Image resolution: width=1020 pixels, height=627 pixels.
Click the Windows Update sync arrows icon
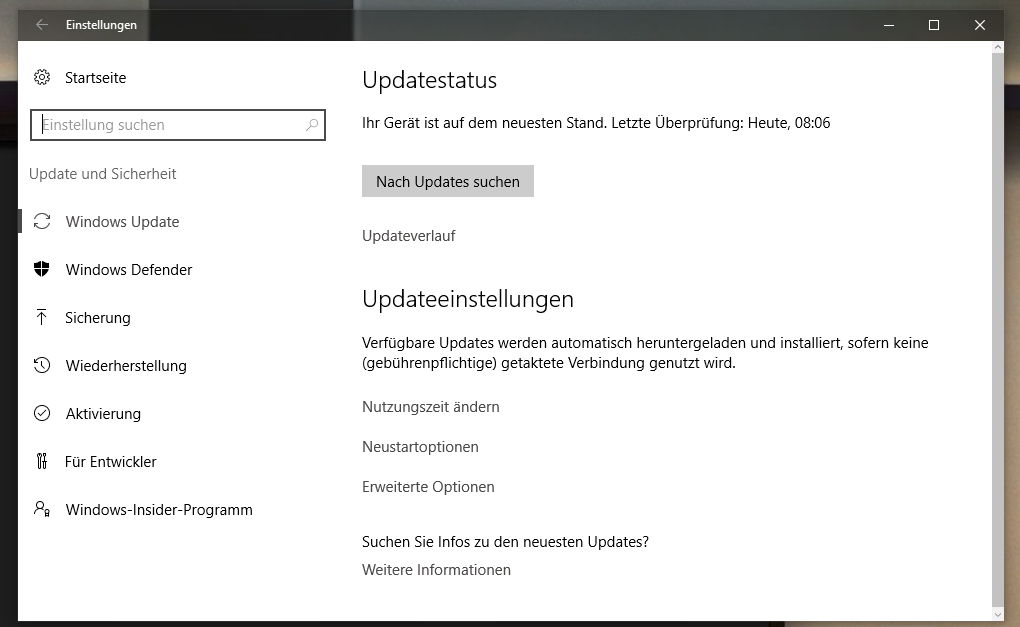coord(42,221)
